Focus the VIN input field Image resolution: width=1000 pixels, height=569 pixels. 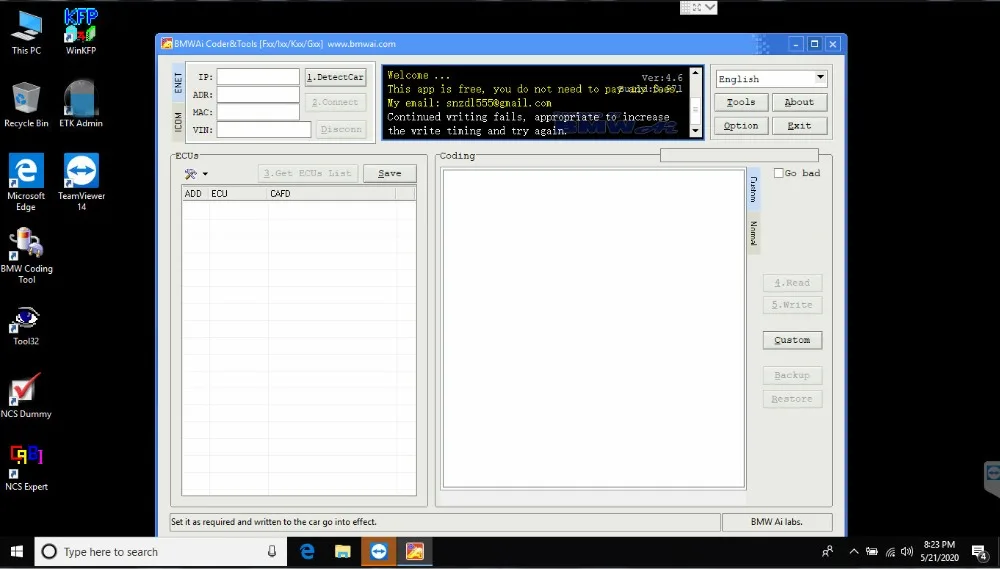click(264, 129)
